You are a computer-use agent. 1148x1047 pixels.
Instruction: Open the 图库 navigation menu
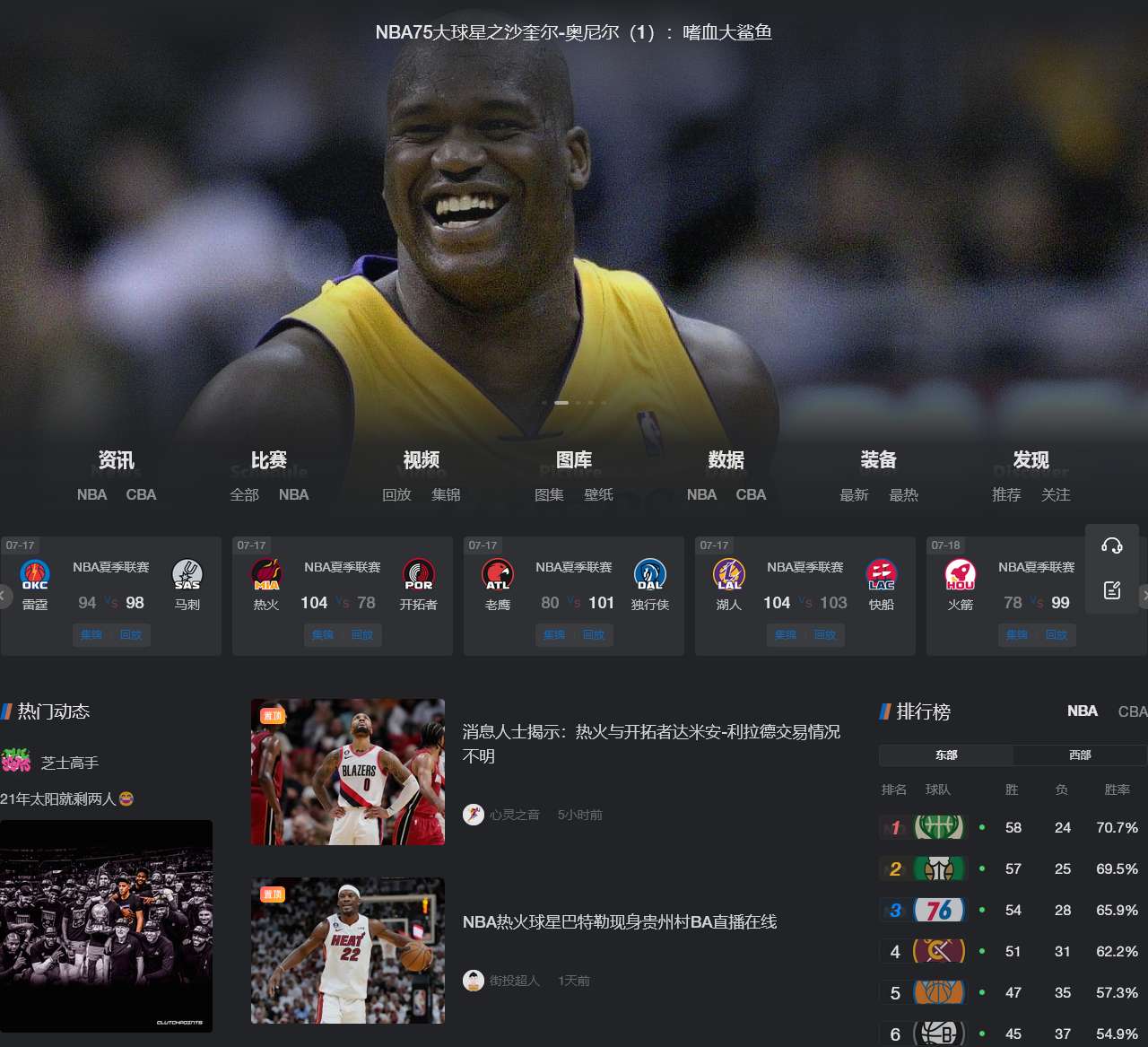coord(574,460)
